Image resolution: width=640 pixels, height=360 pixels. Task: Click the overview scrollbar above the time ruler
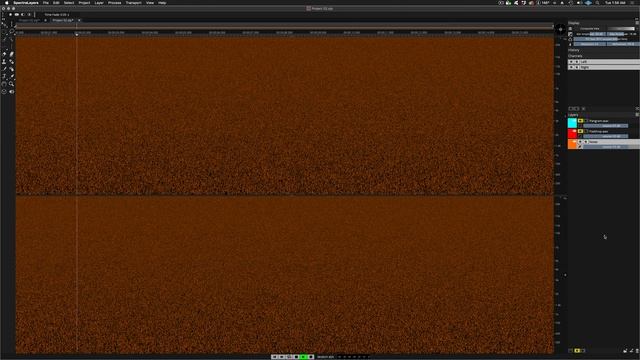284,27
